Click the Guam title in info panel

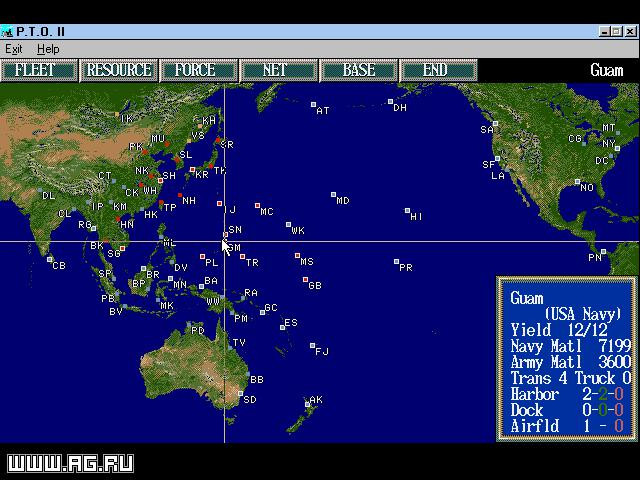527,298
